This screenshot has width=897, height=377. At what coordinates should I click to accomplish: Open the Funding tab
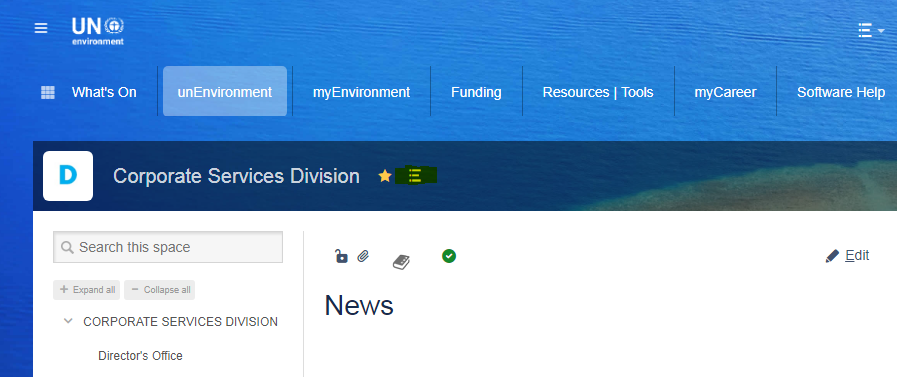pos(476,92)
